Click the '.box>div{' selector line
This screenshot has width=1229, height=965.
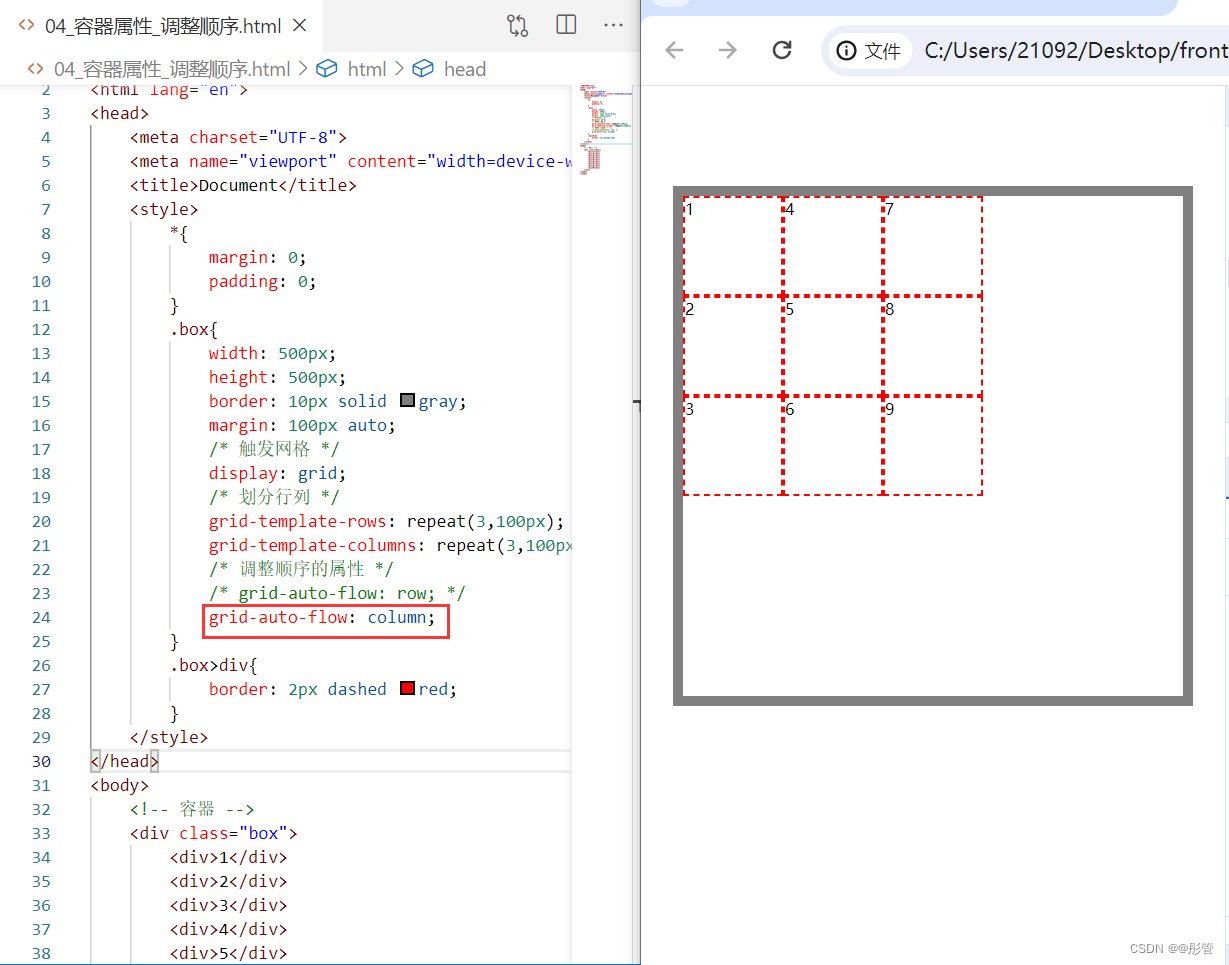214,665
